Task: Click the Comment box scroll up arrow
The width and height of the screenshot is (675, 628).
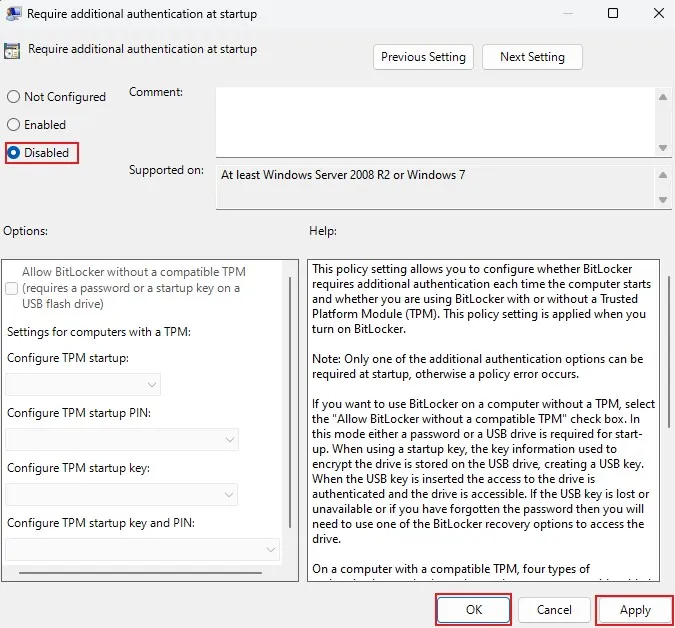Action: (663, 97)
